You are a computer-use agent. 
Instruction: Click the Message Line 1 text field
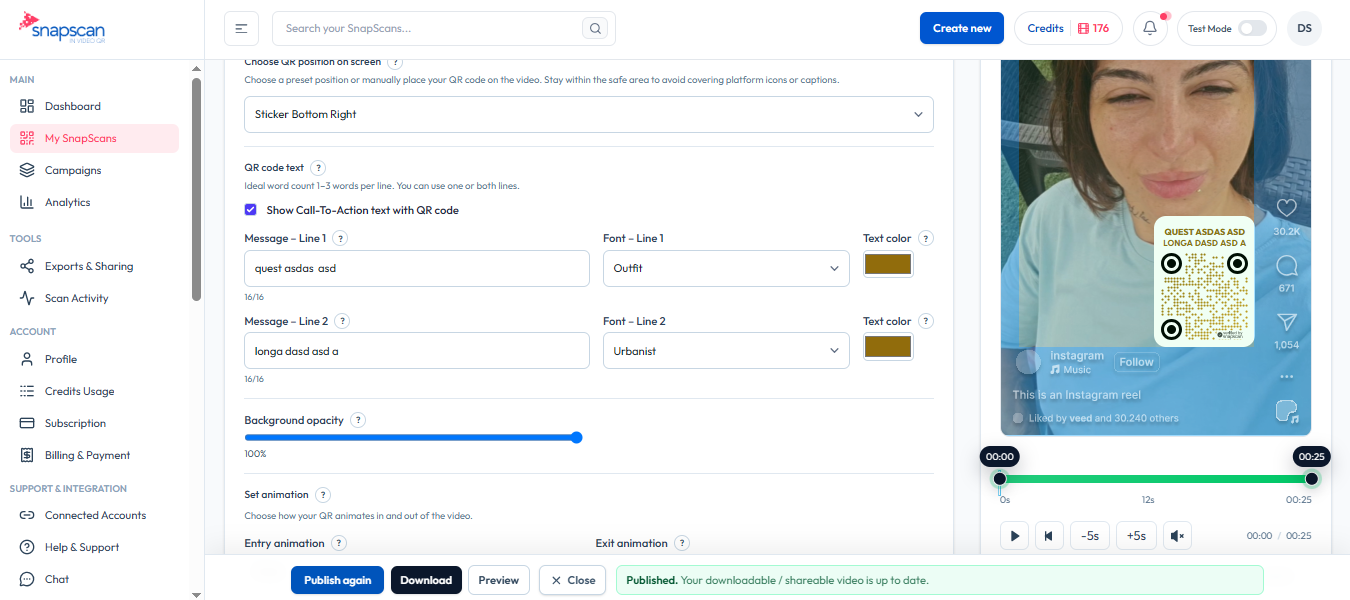tap(417, 268)
